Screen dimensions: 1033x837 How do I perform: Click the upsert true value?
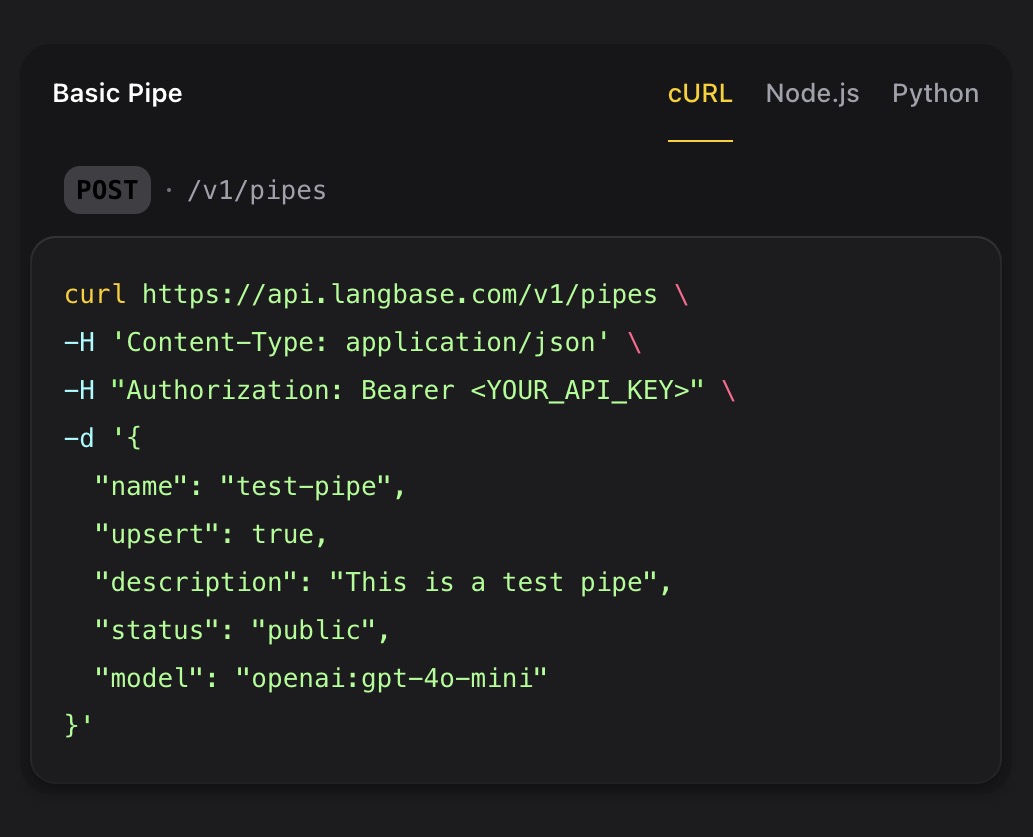click(x=280, y=534)
